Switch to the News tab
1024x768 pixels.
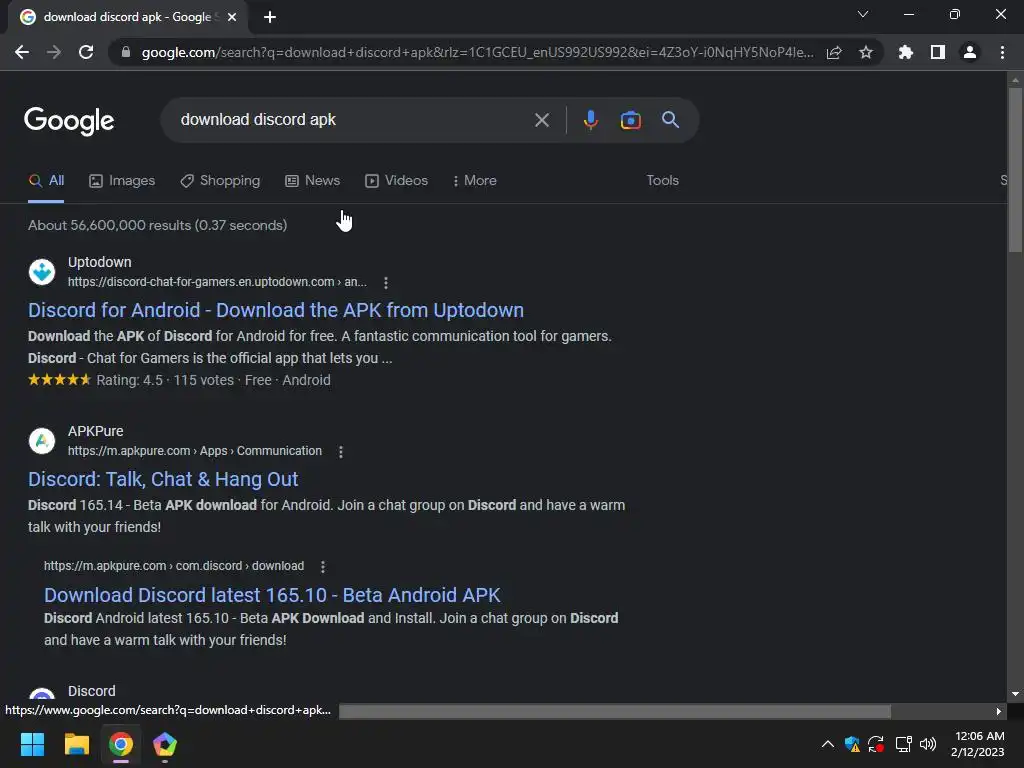(313, 181)
